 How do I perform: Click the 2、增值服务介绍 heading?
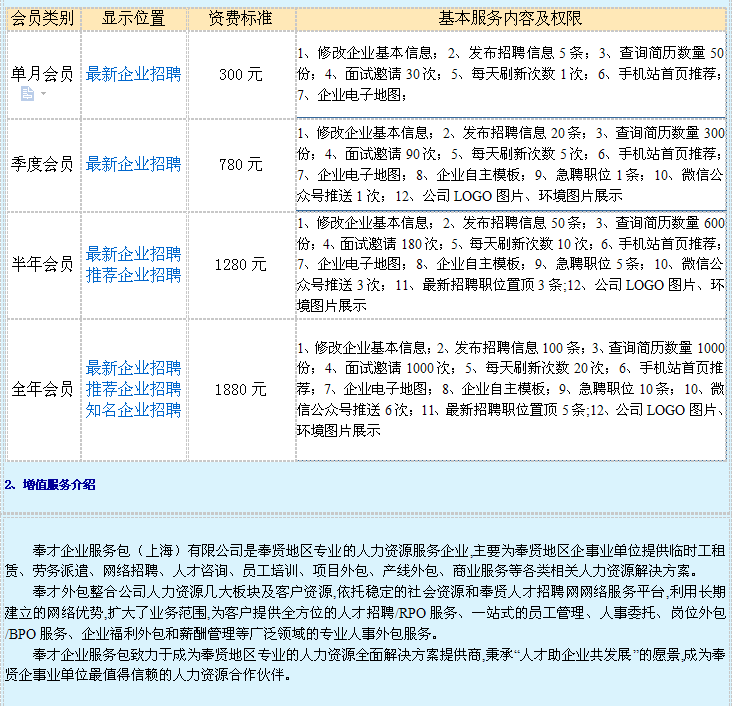(x=50, y=485)
